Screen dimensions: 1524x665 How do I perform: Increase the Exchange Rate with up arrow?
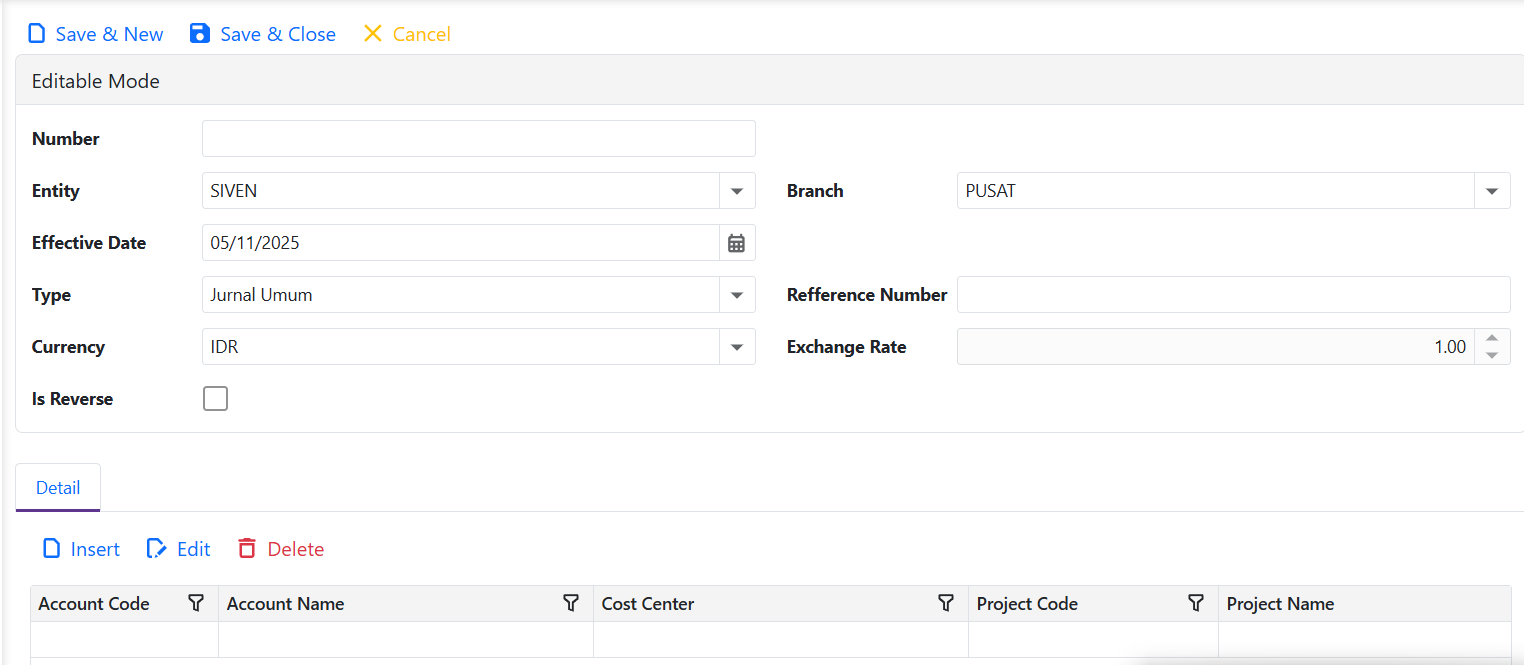coord(1492,338)
